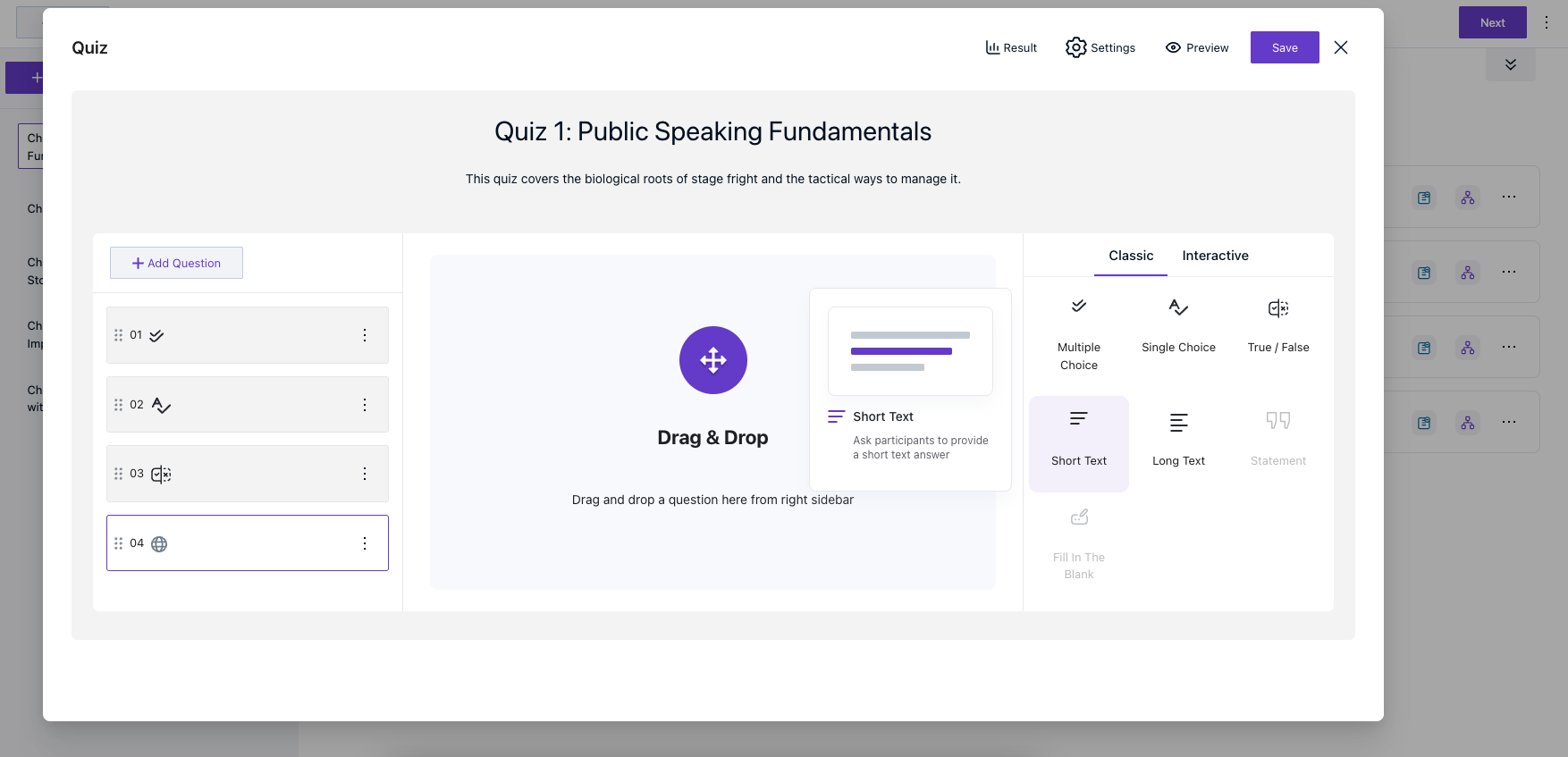
Task: Open the quiz Result view
Action: pyautogui.click(x=1011, y=47)
